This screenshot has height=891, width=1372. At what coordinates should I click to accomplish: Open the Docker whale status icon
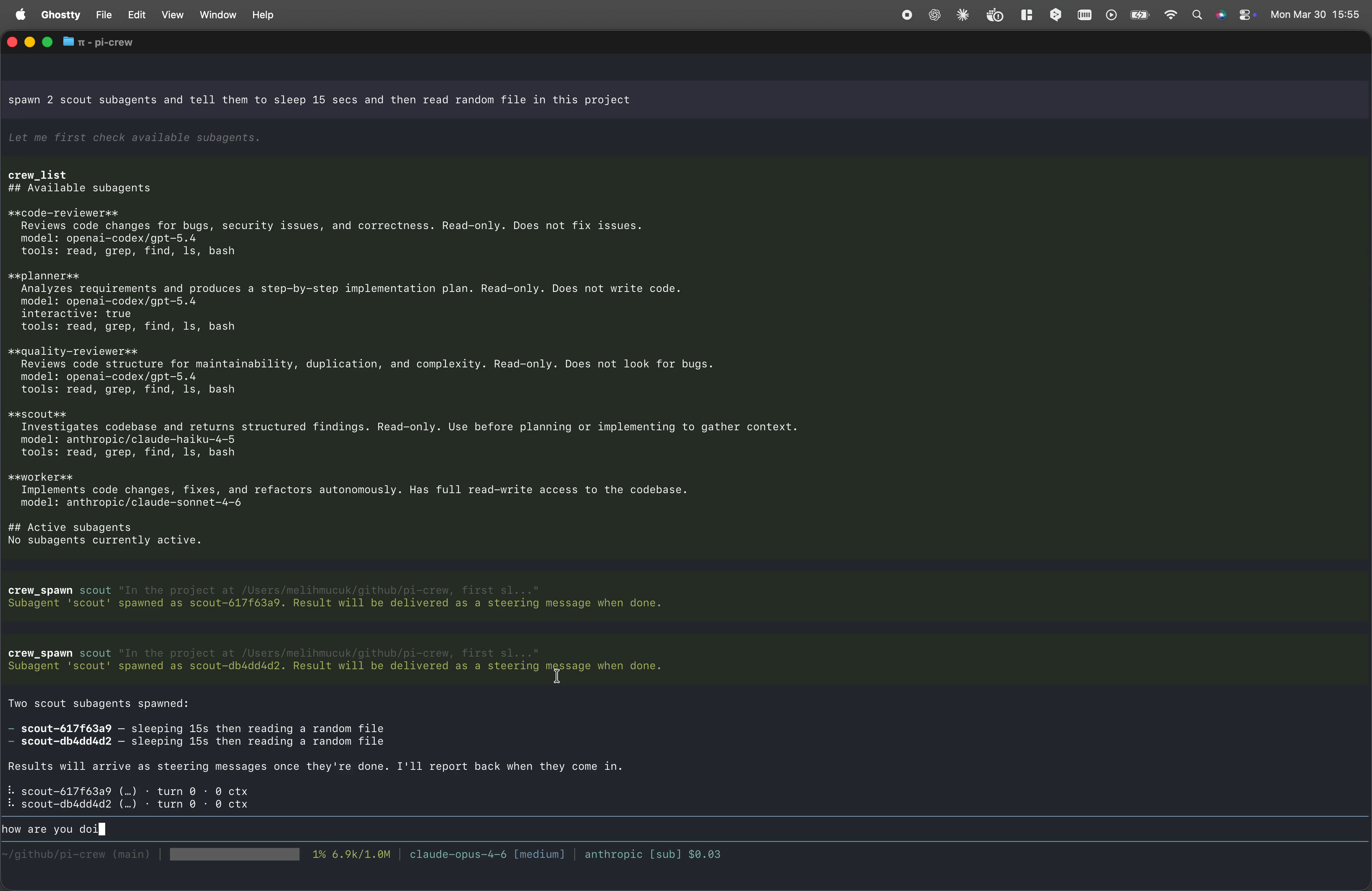coord(994,15)
